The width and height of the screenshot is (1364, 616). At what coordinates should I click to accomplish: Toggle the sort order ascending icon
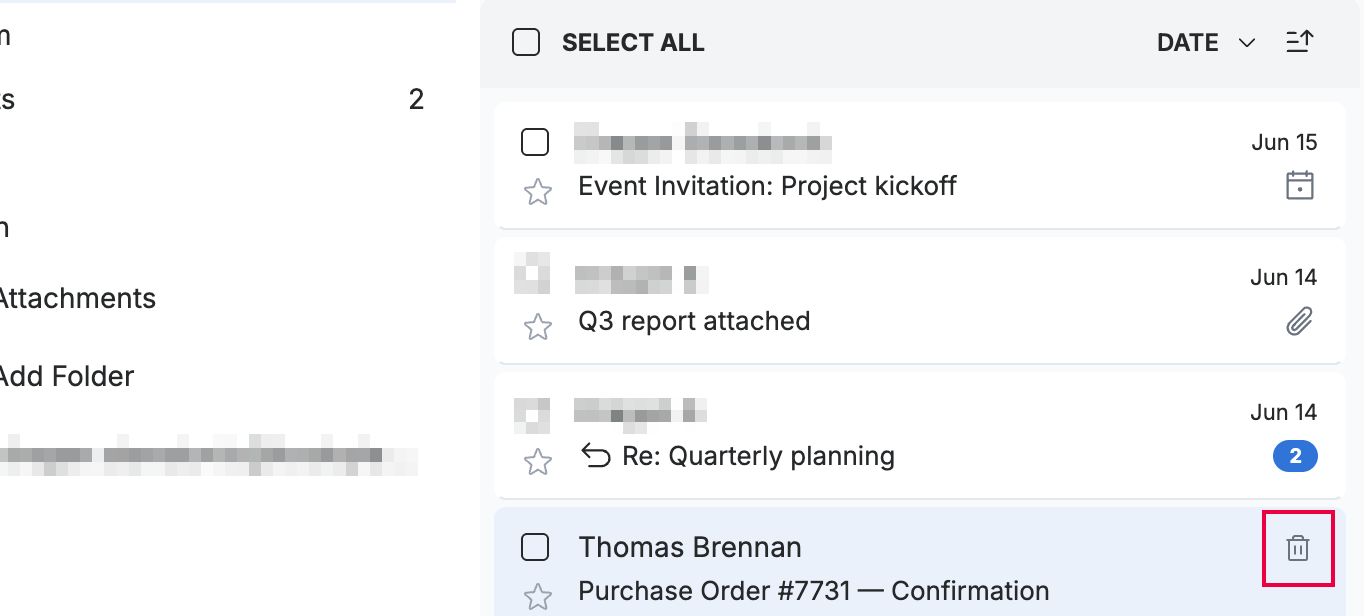point(1299,42)
